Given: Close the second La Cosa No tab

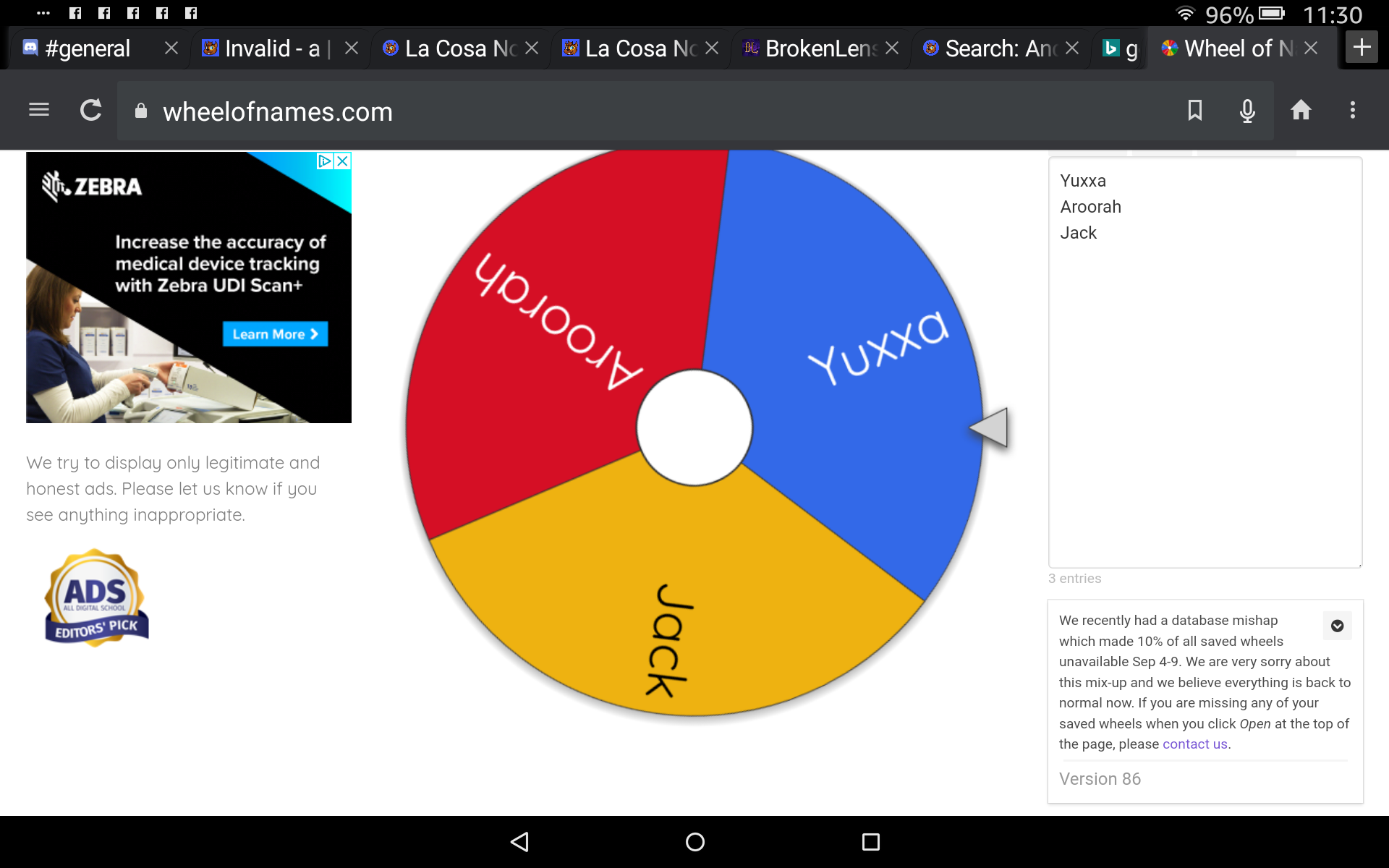Looking at the screenshot, I should (x=712, y=48).
